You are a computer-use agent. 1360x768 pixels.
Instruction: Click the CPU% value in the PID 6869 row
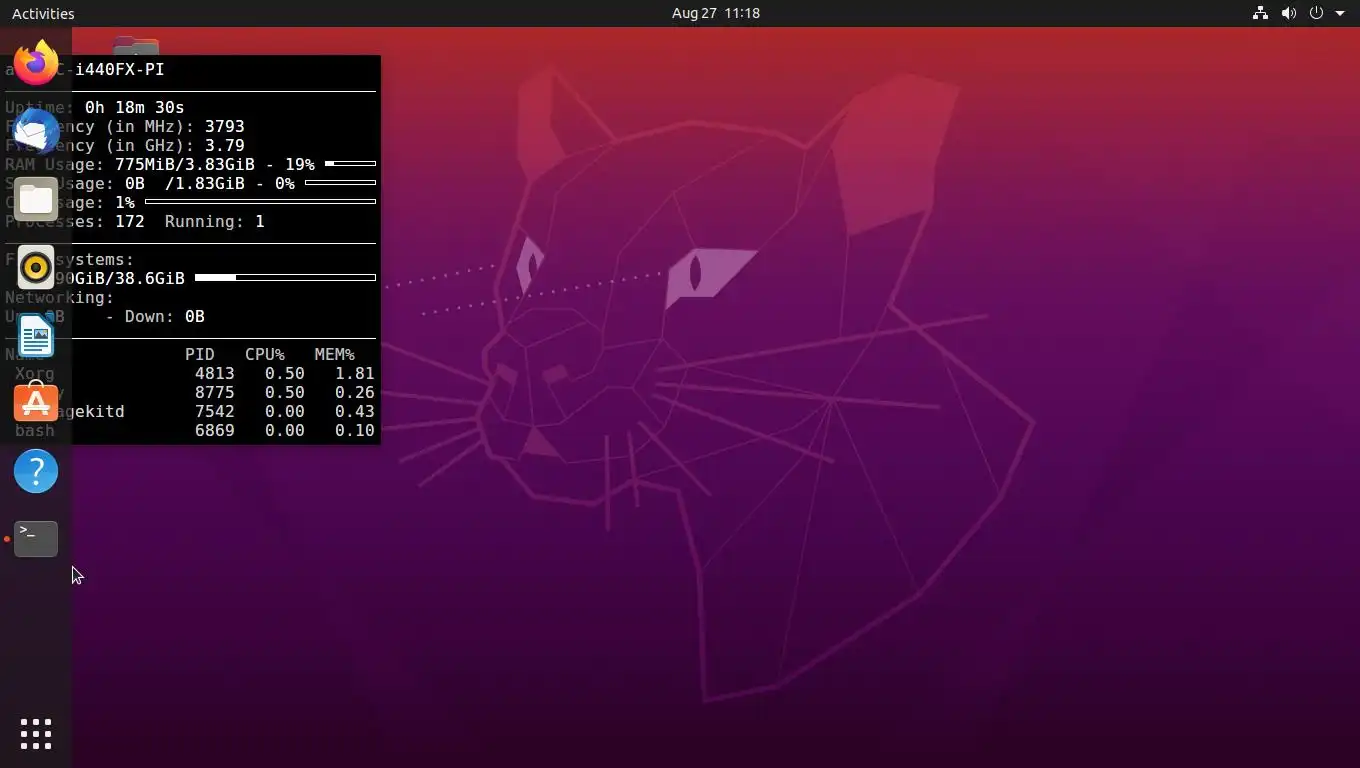[285, 430]
